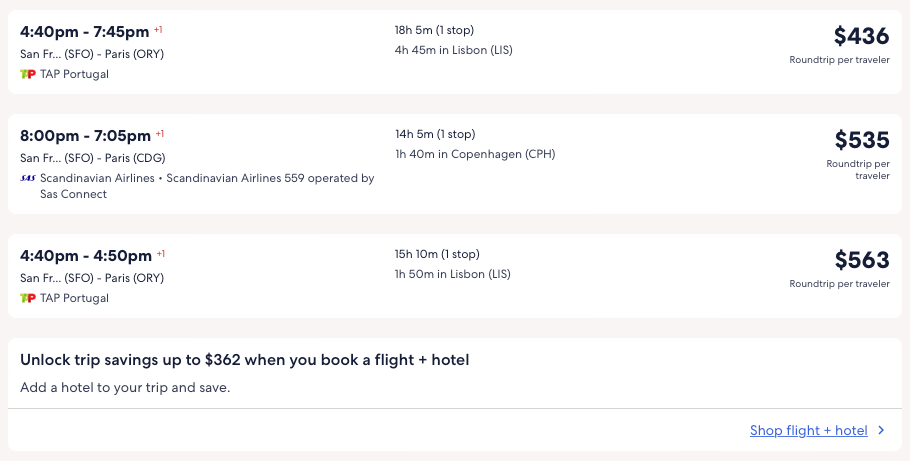Click SFO - Paris (CDG) route text

[x=92, y=158]
